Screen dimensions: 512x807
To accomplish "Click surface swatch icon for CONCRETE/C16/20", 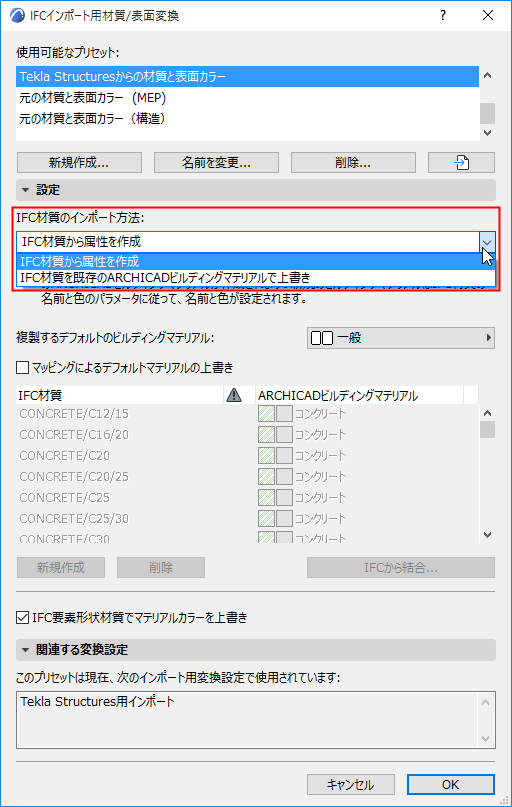I will pyautogui.click(x=284, y=434).
